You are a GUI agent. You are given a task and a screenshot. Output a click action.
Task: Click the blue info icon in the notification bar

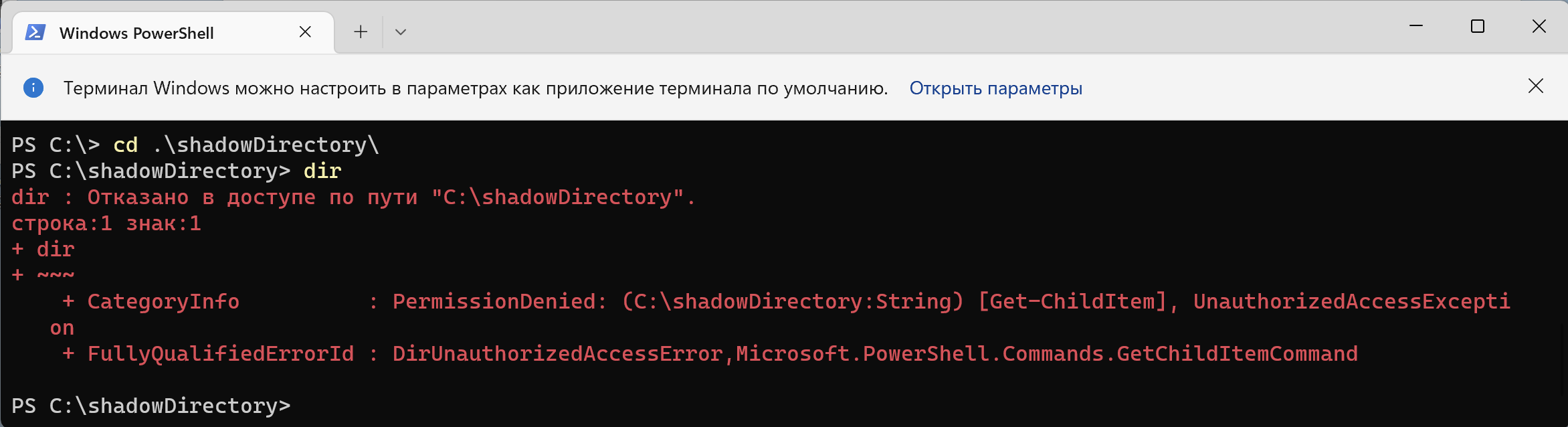33,88
